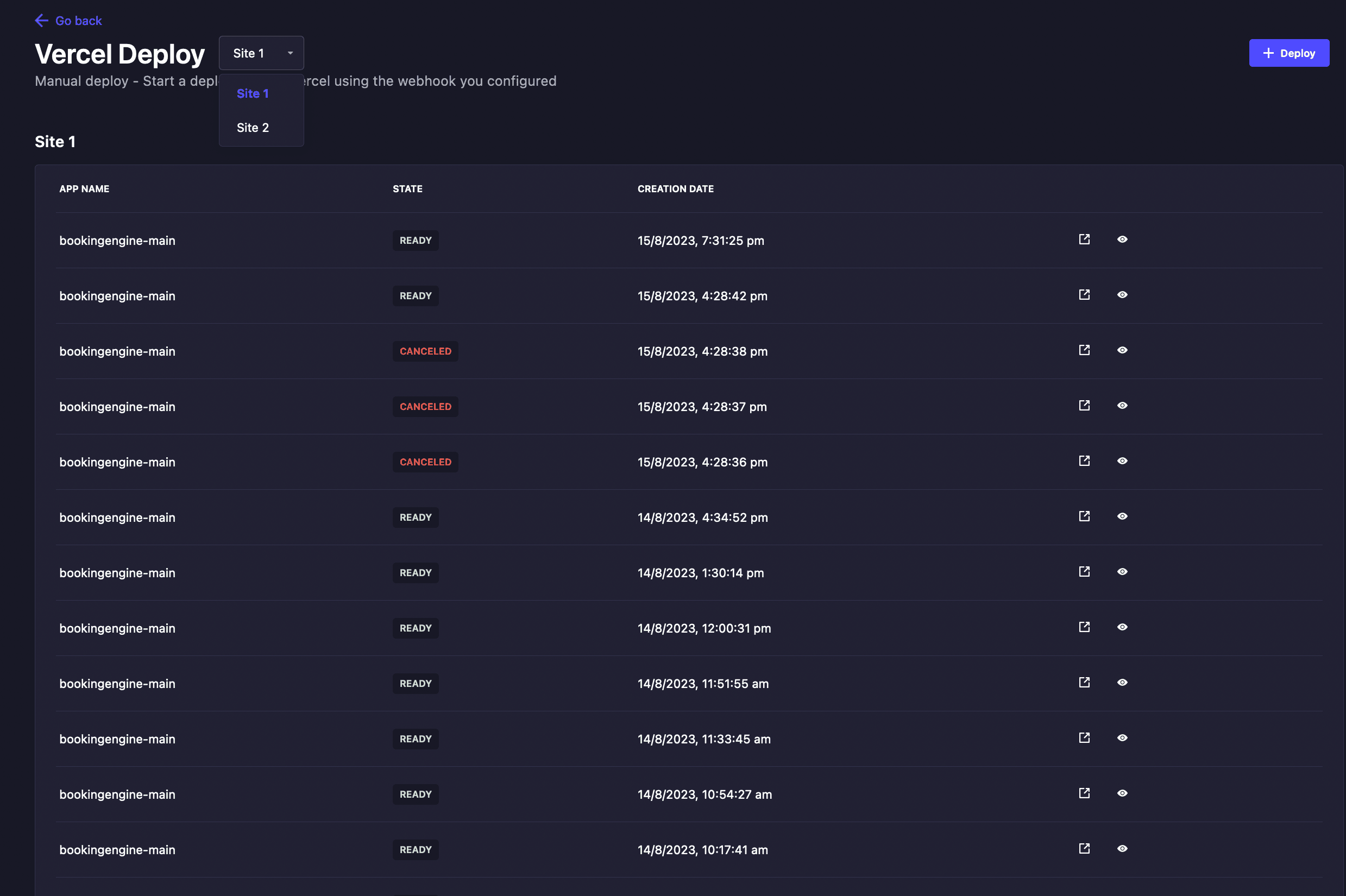Click eye icon for 10:54:27 am deployment

tap(1123, 794)
